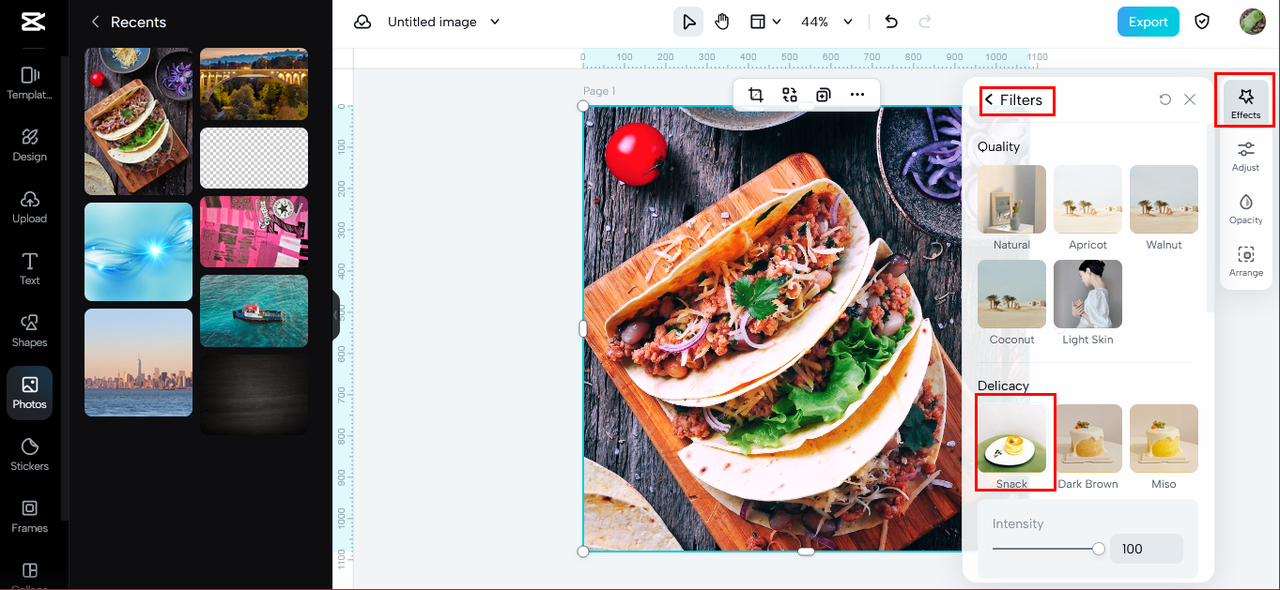Apply the Dark Brown filter

click(x=1088, y=439)
